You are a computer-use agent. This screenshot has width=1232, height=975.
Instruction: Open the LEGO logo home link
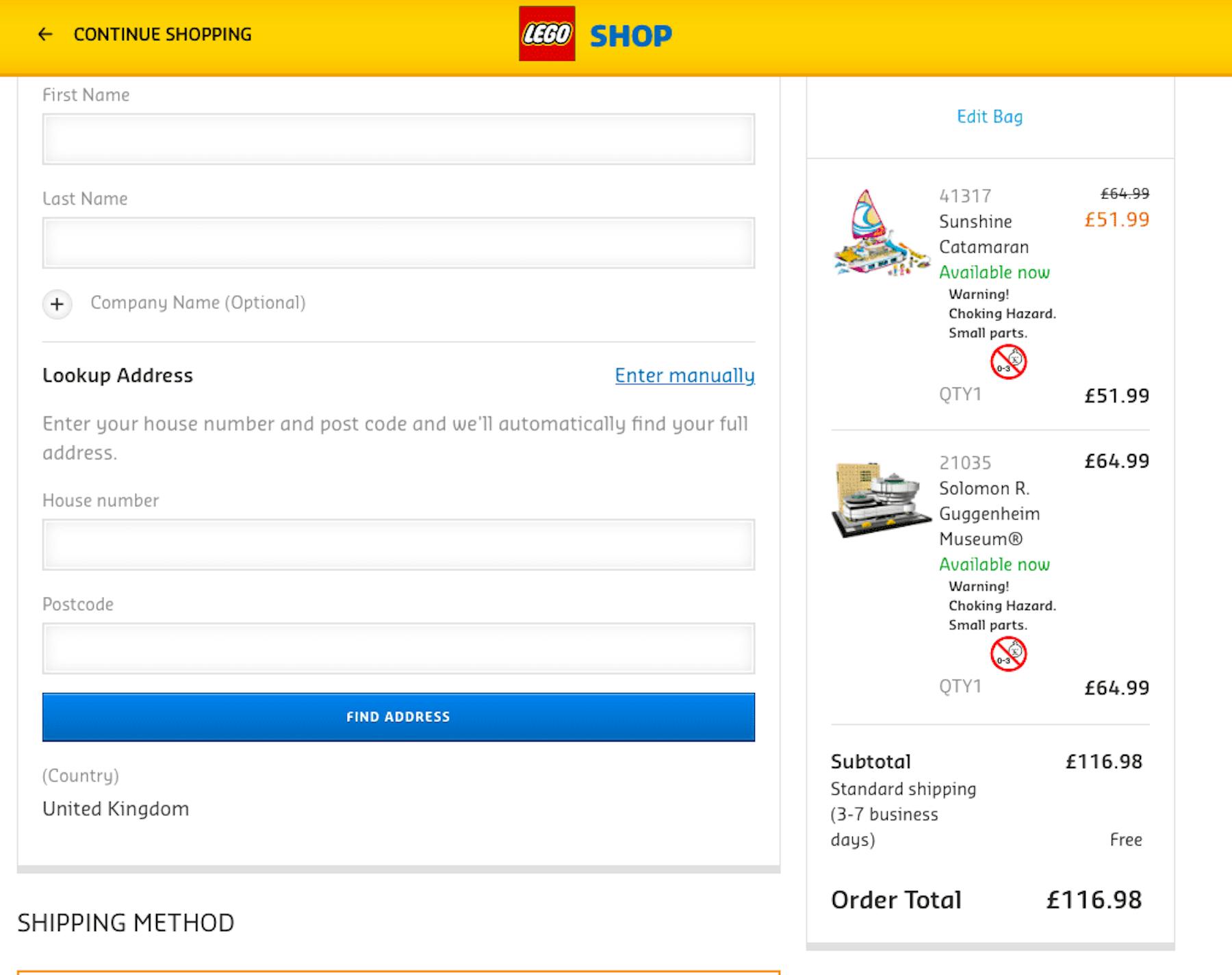point(547,34)
